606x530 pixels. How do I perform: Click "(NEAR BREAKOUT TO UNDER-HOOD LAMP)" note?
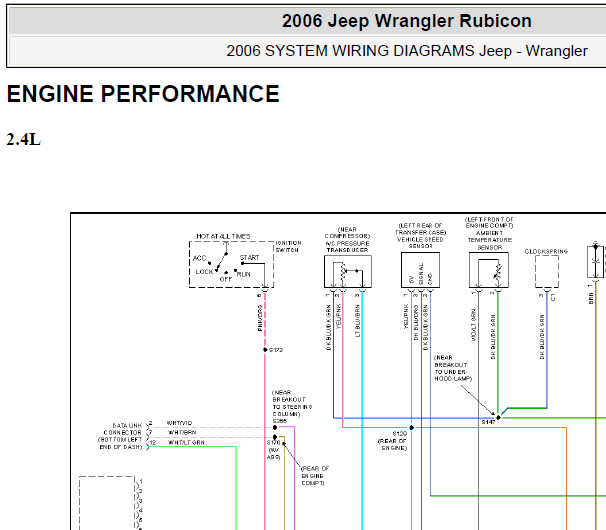click(453, 368)
